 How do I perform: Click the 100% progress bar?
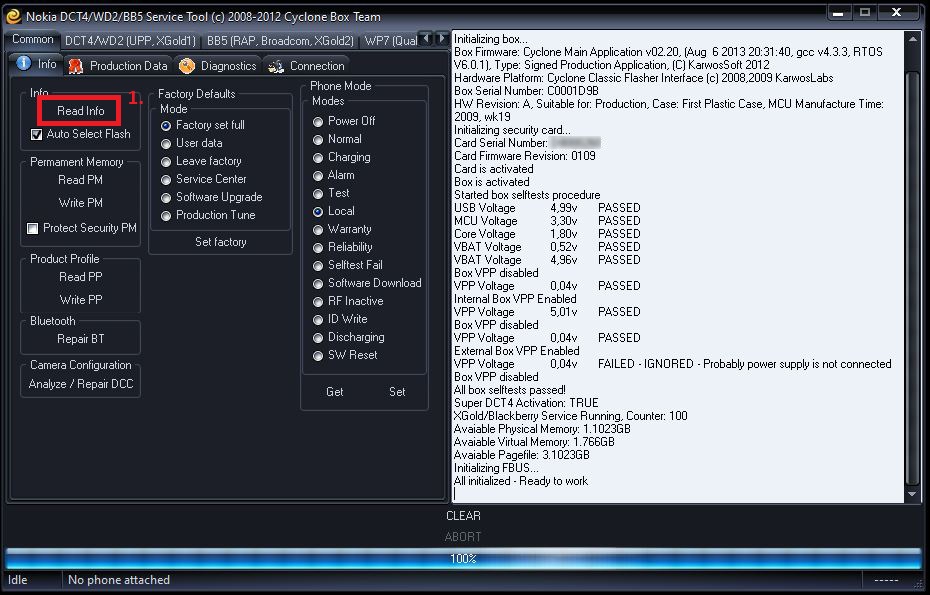tap(463, 558)
